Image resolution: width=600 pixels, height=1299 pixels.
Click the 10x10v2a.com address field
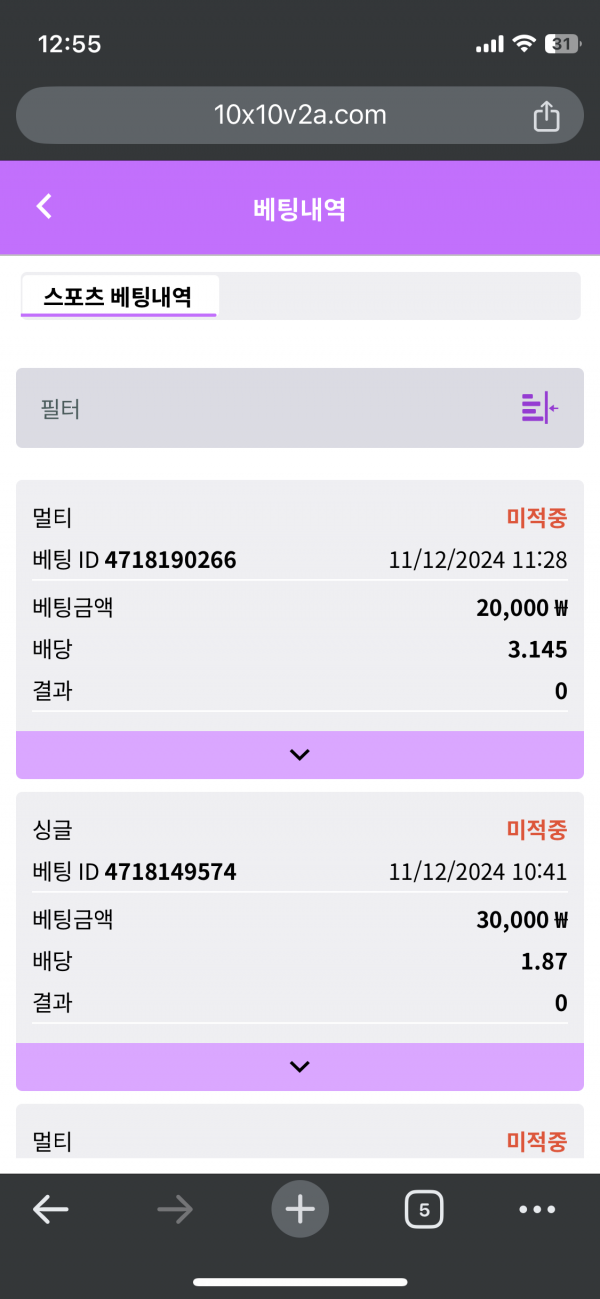coord(299,116)
